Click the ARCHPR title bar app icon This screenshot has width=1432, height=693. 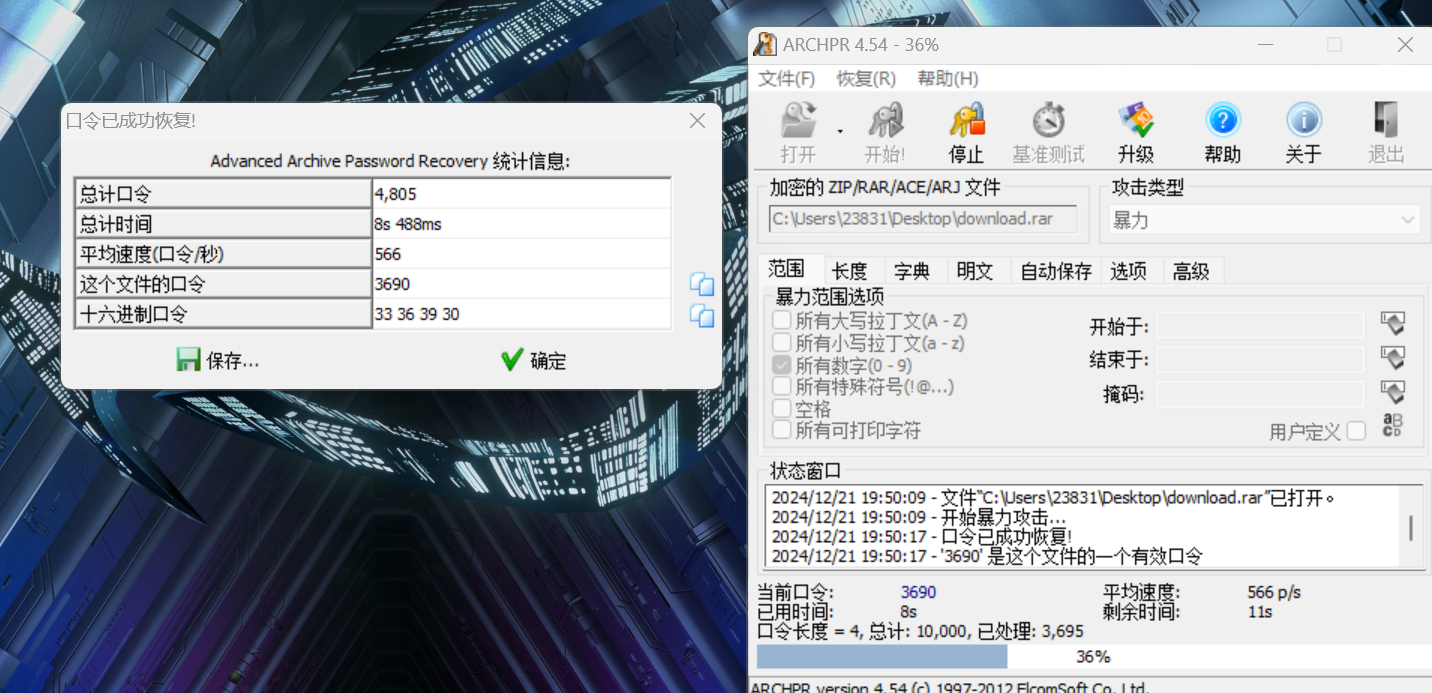pos(766,44)
